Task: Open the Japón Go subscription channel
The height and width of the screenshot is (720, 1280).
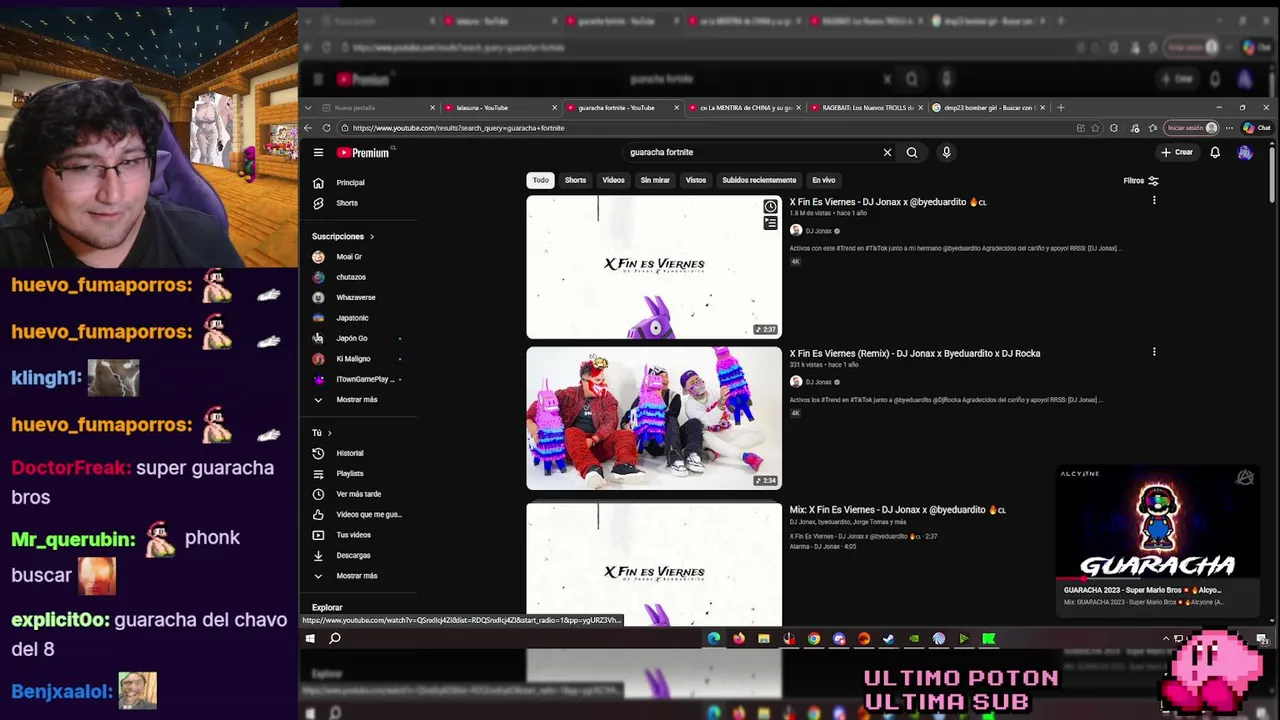Action: click(x=358, y=339)
